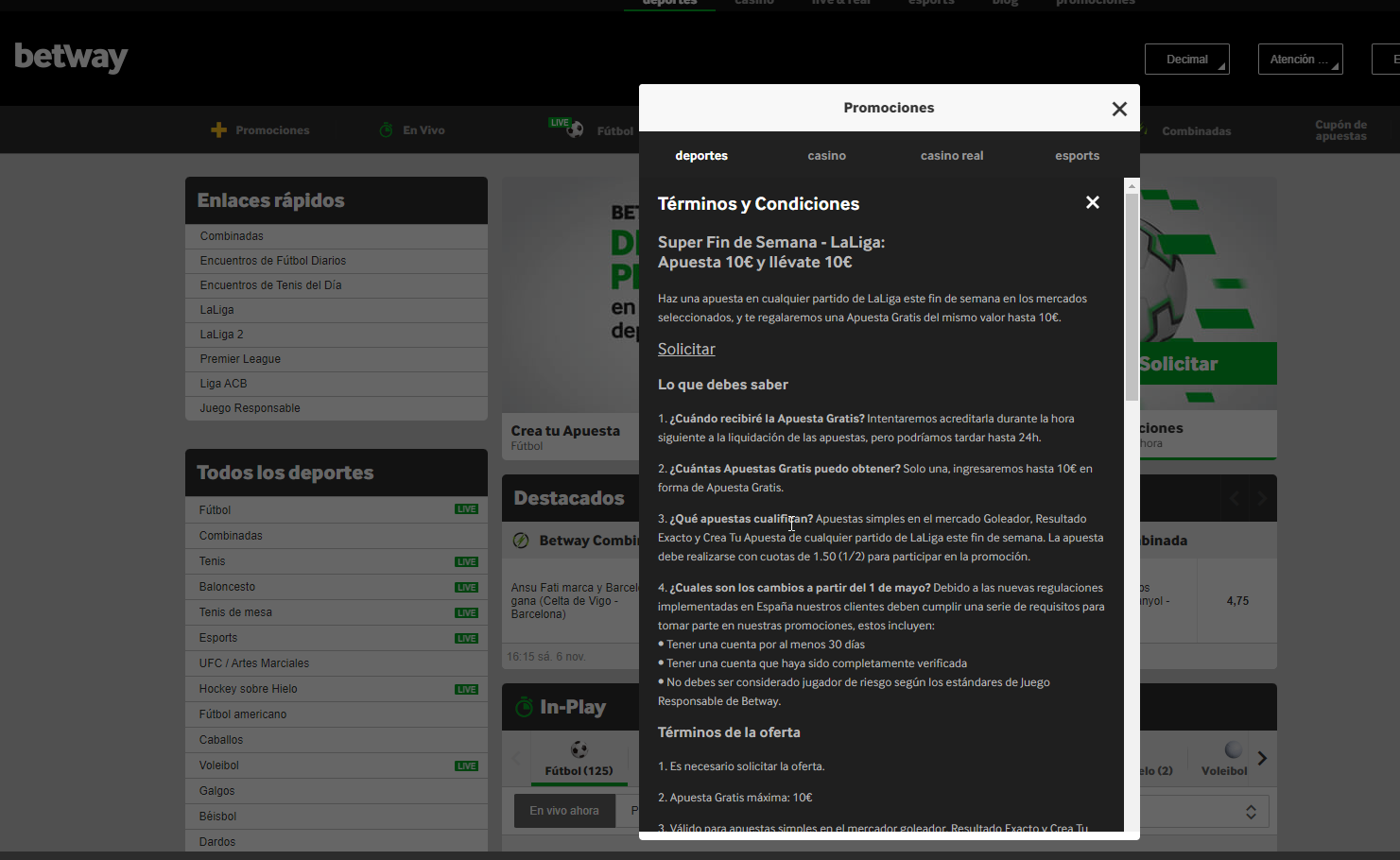Click LIVE badge next to Hockey sobre Hielo
Screen dimensions: 1400x860
coord(467,689)
